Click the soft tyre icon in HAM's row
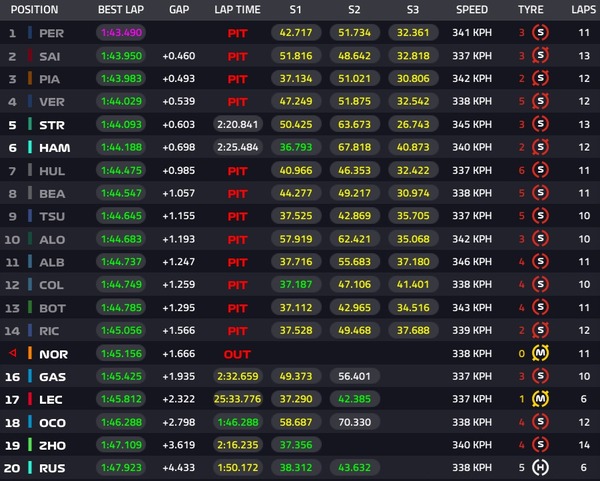600x481 pixels. pos(541,147)
